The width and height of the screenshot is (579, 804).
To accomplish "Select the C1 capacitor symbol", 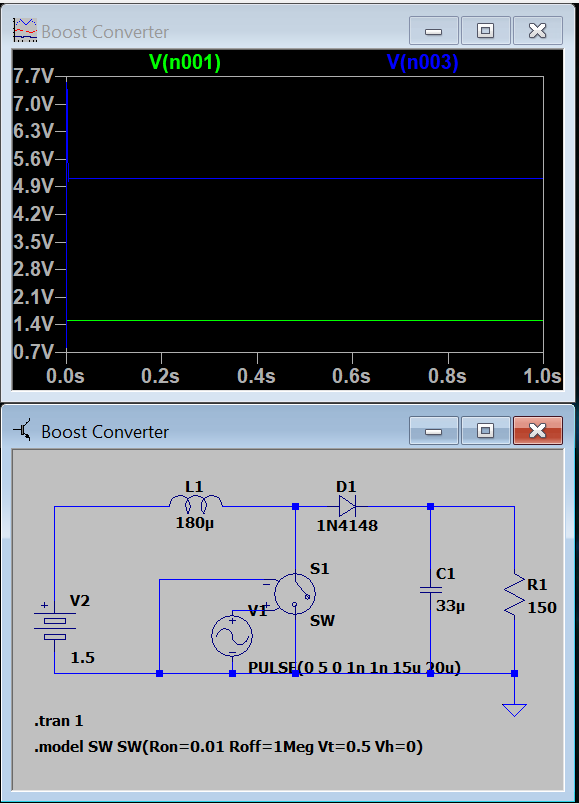I will point(430,590).
